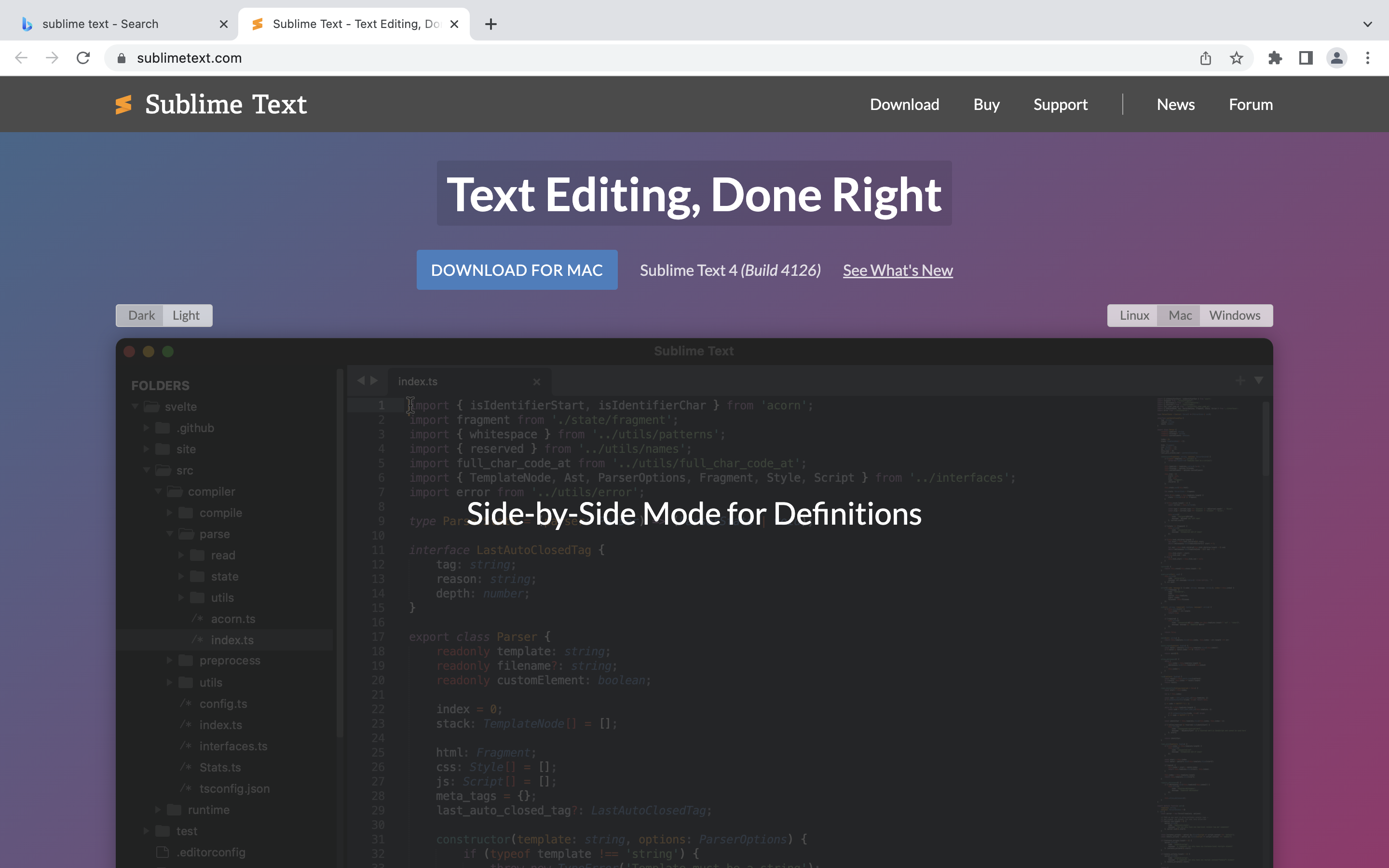The height and width of the screenshot is (868, 1389).
Task: Expand the preprocess folder
Action: 169,661
